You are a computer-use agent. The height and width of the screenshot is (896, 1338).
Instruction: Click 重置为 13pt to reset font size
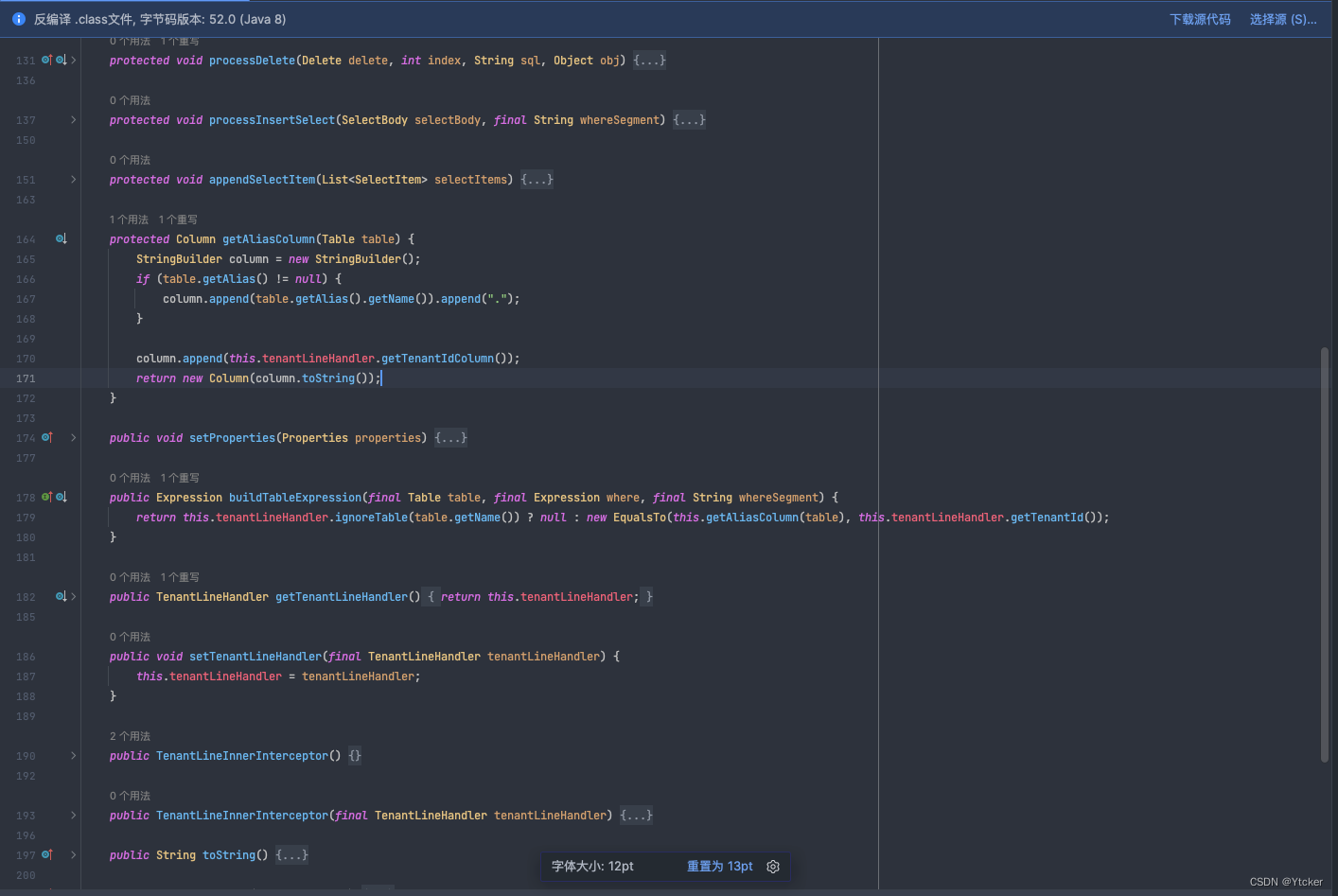tap(720, 867)
